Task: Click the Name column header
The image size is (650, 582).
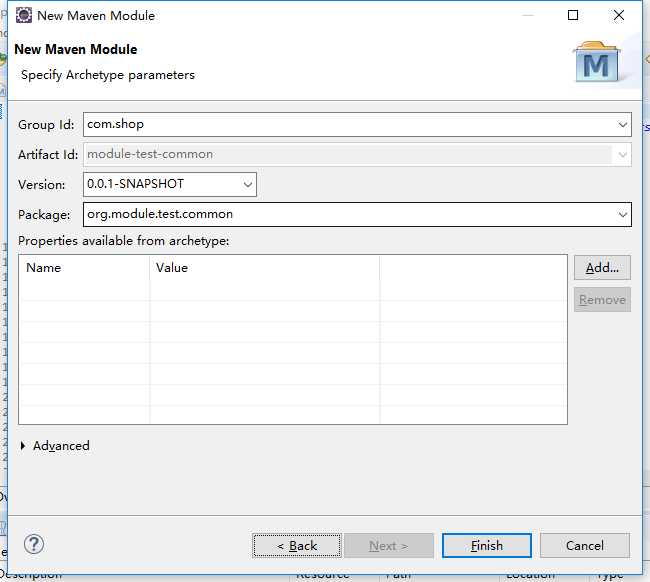Action: pyautogui.click(x=84, y=268)
